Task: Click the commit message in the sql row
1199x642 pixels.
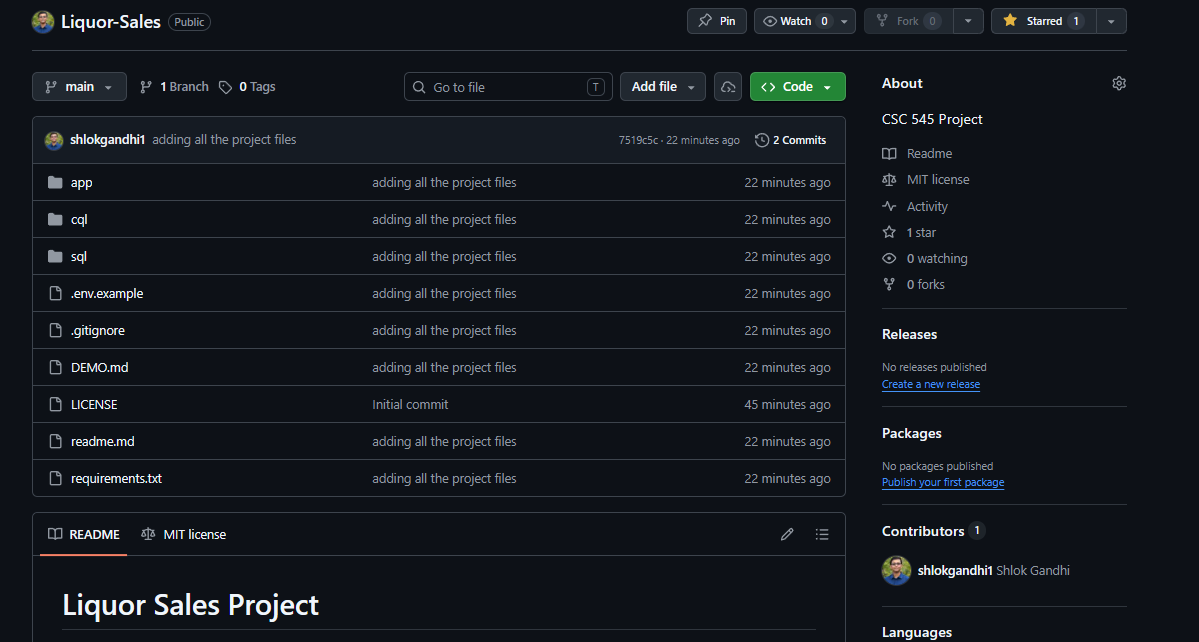Action: (x=444, y=257)
